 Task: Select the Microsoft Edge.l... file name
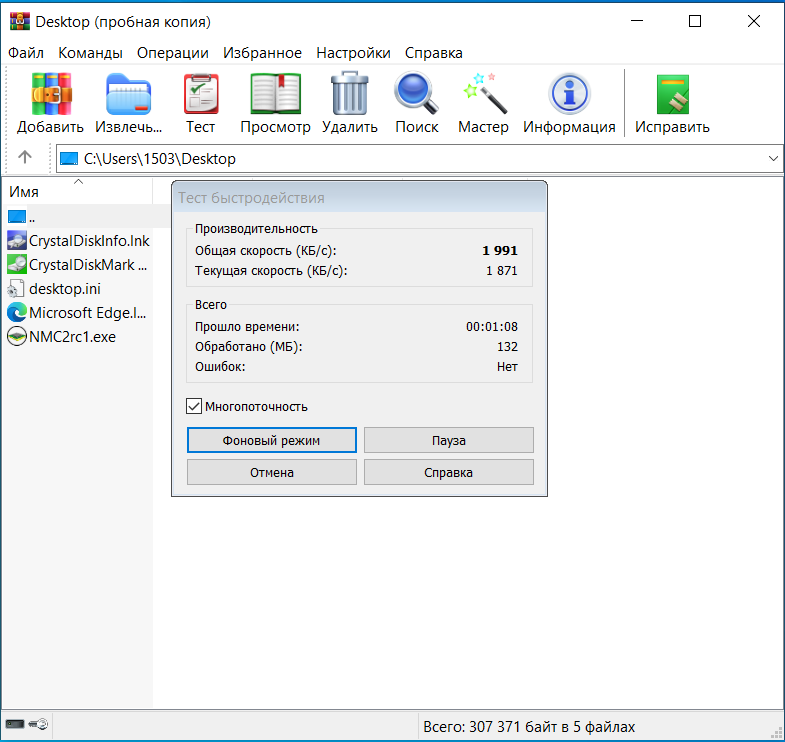[88, 313]
